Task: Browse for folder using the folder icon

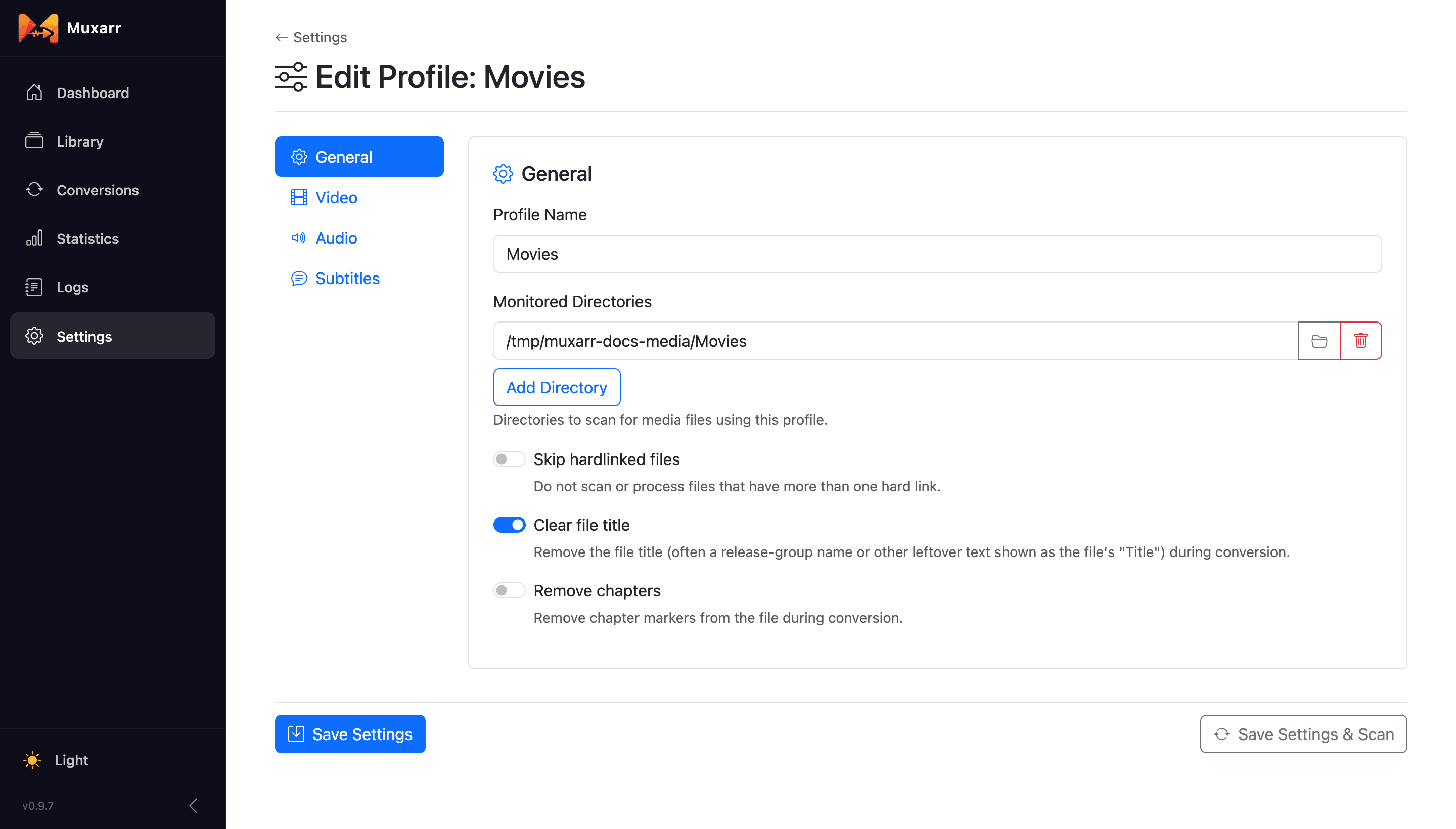Action: 1319,341
